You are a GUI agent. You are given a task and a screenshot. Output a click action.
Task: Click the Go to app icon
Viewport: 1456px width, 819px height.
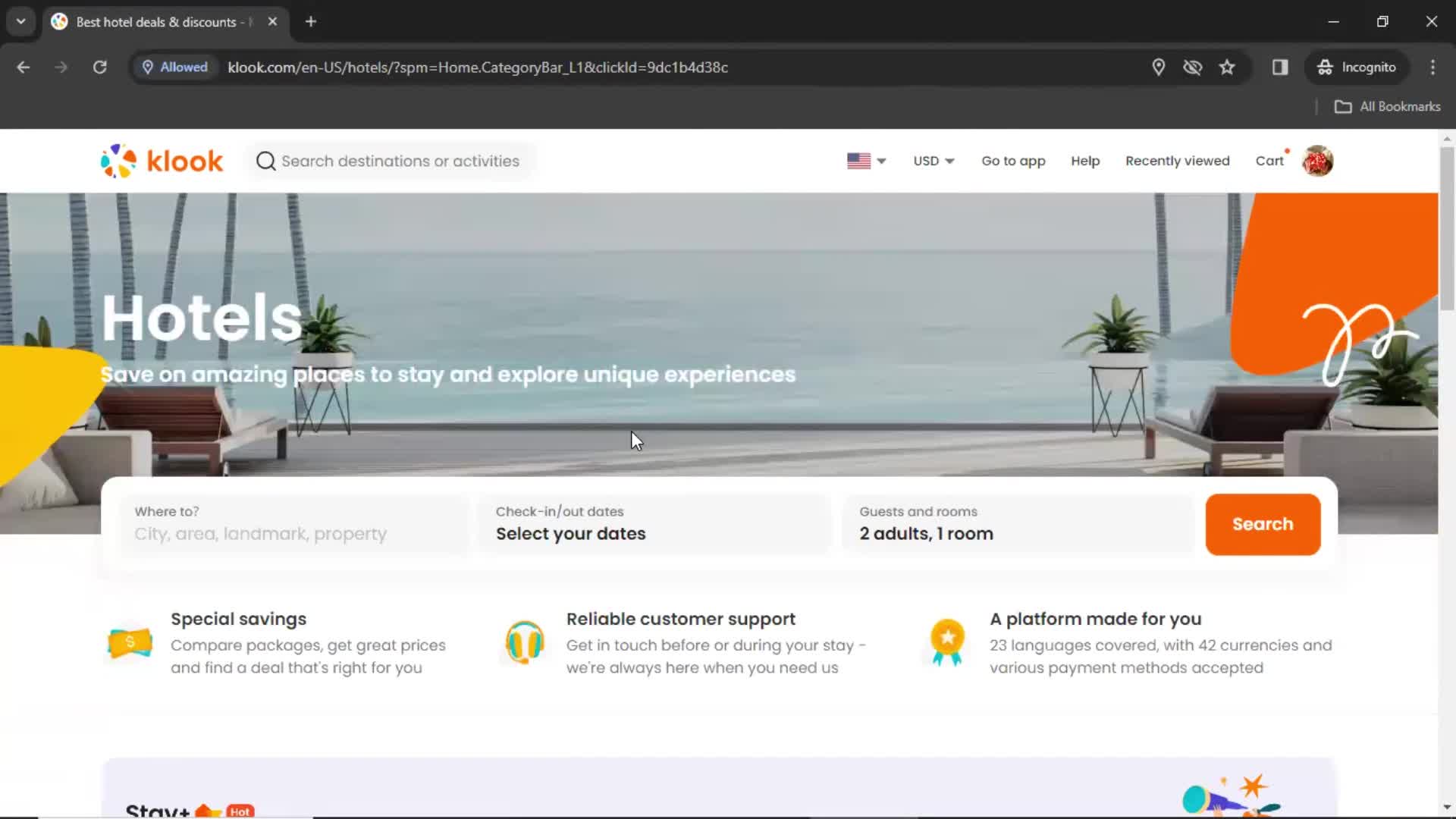coord(1013,161)
